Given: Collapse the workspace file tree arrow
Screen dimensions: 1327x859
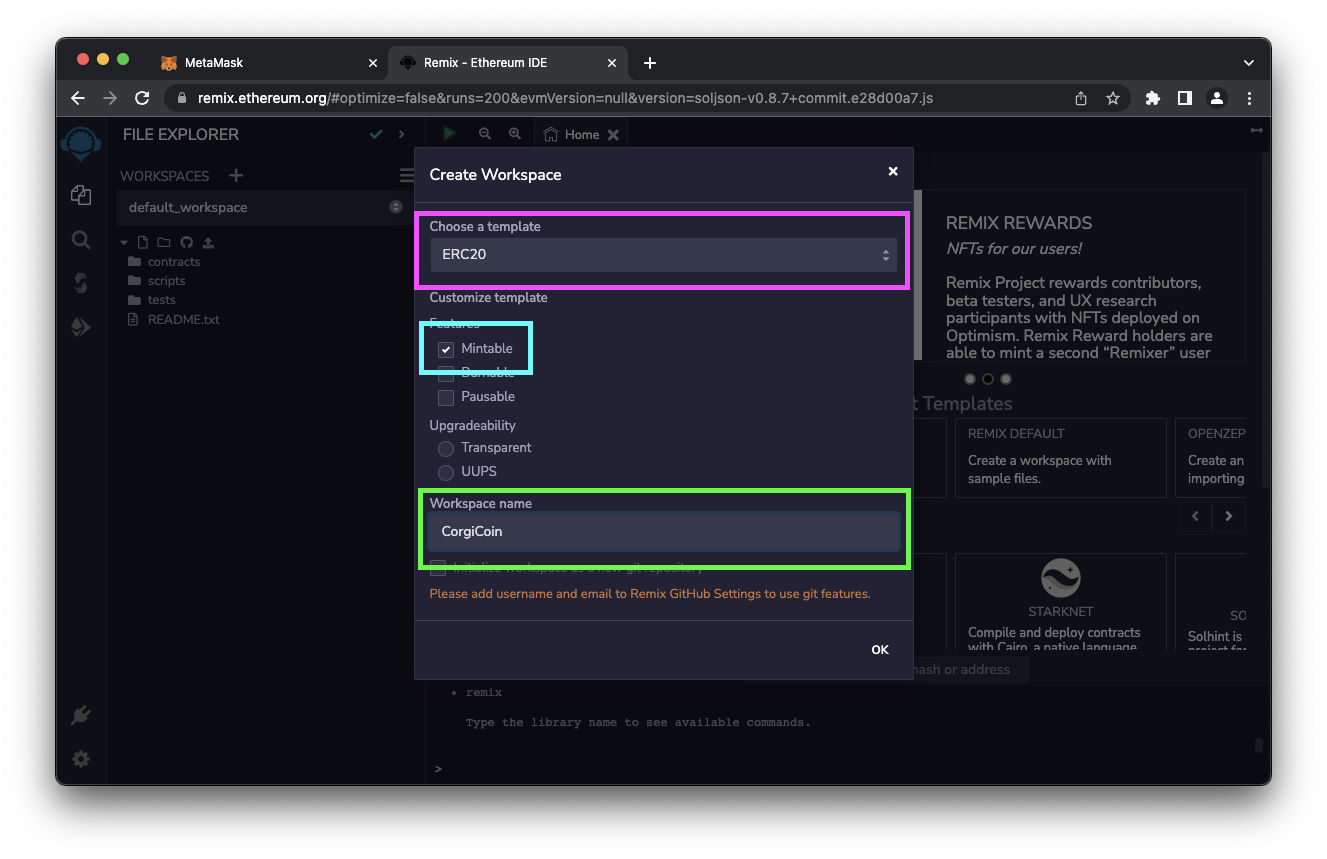Looking at the screenshot, I should 124,242.
